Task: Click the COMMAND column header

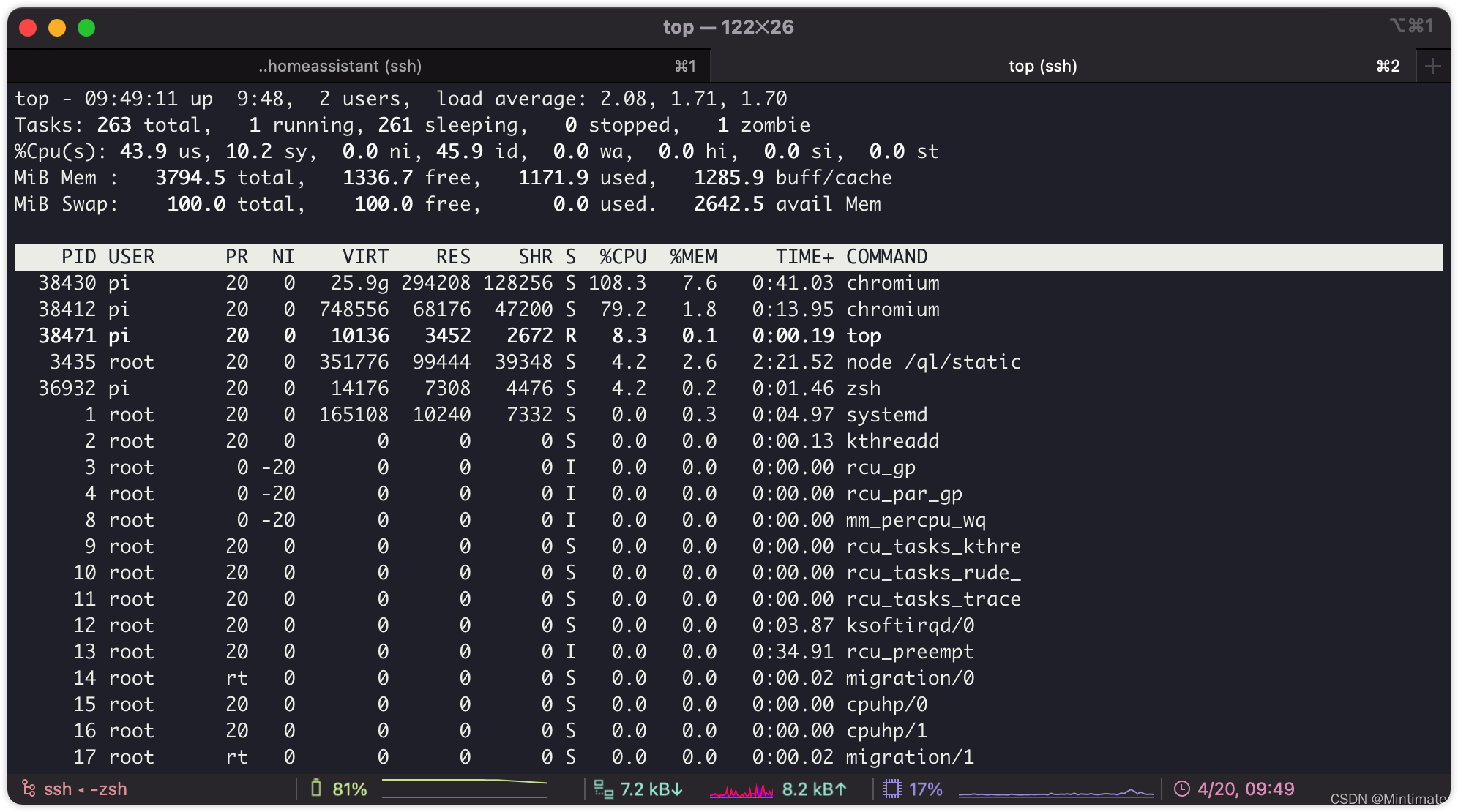Action: [x=886, y=256]
